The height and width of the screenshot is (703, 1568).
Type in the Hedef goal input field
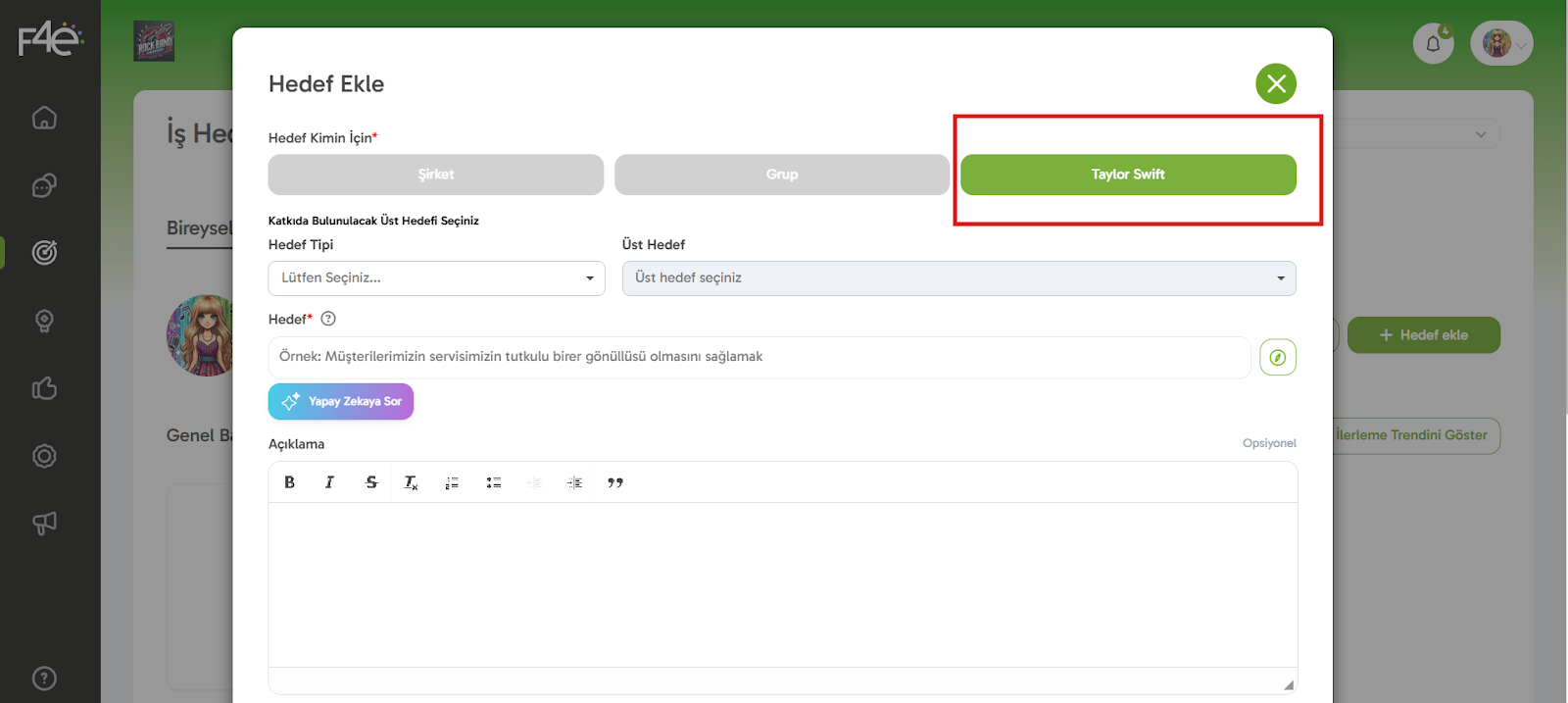tap(759, 358)
